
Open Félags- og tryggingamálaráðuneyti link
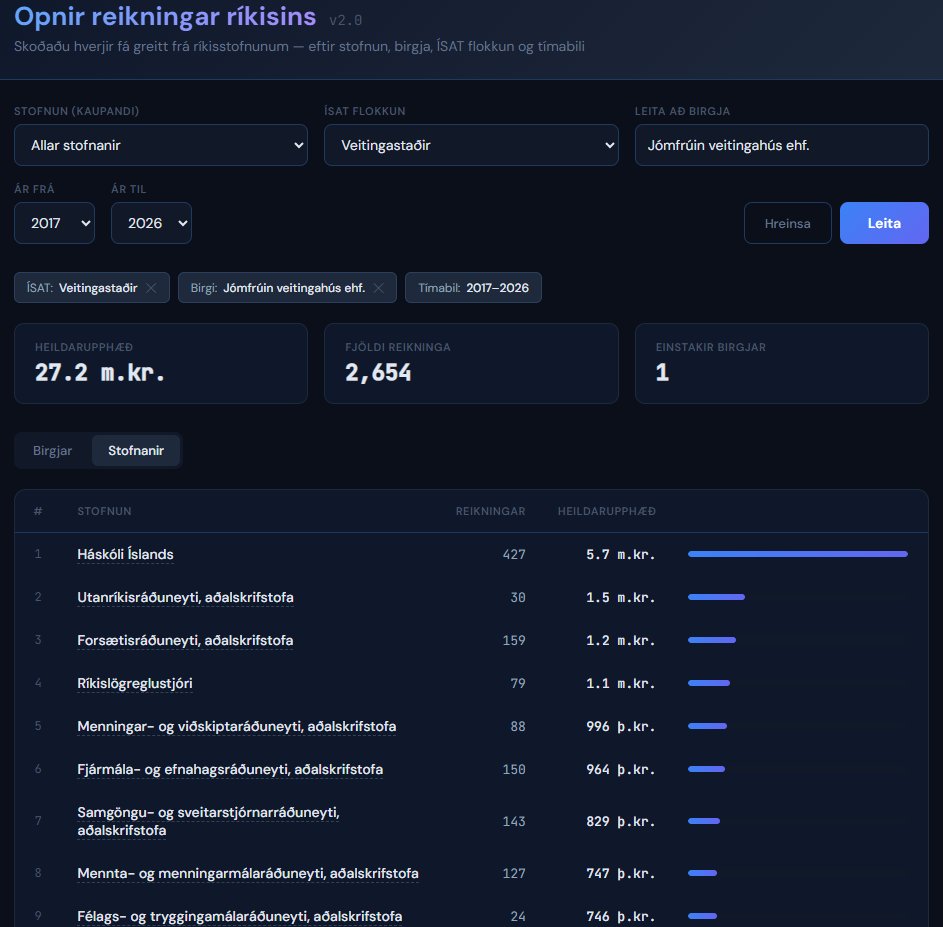[239, 916]
